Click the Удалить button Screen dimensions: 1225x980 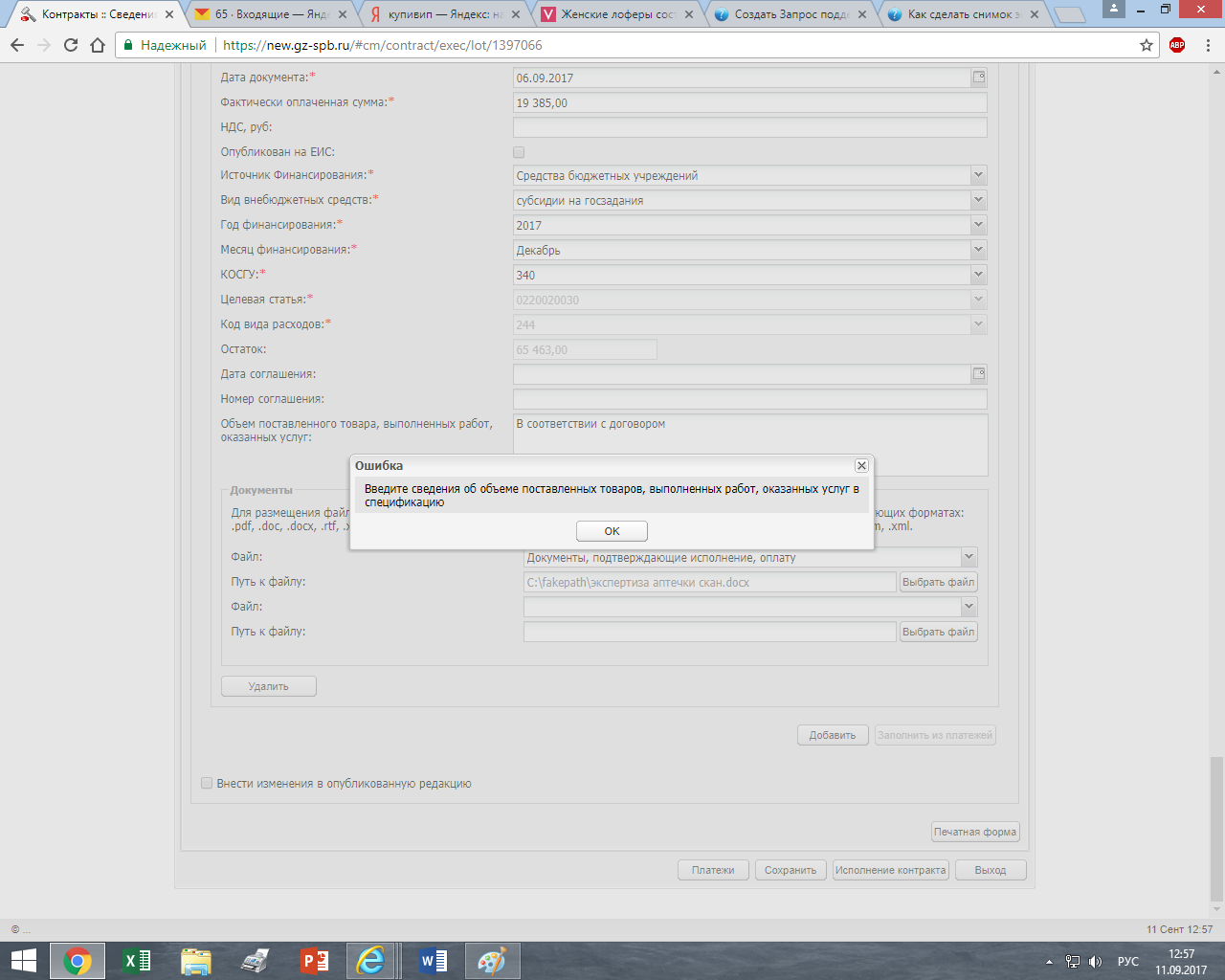click(x=269, y=686)
